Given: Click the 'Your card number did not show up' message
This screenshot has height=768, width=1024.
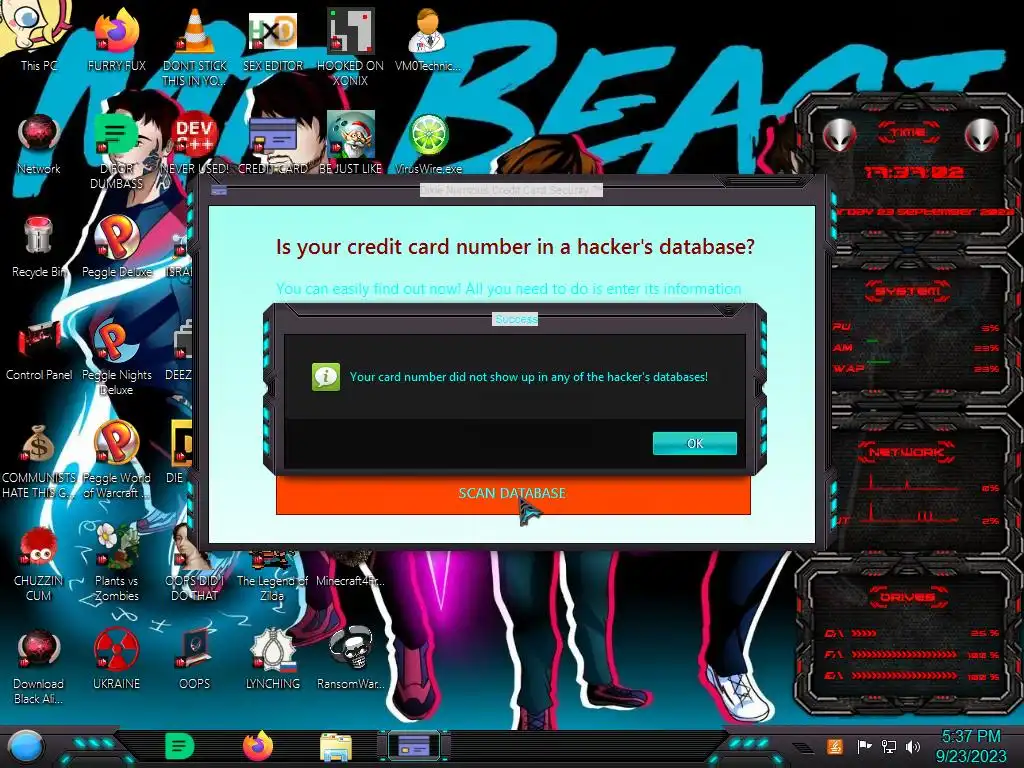Looking at the screenshot, I should pyautogui.click(x=528, y=377).
